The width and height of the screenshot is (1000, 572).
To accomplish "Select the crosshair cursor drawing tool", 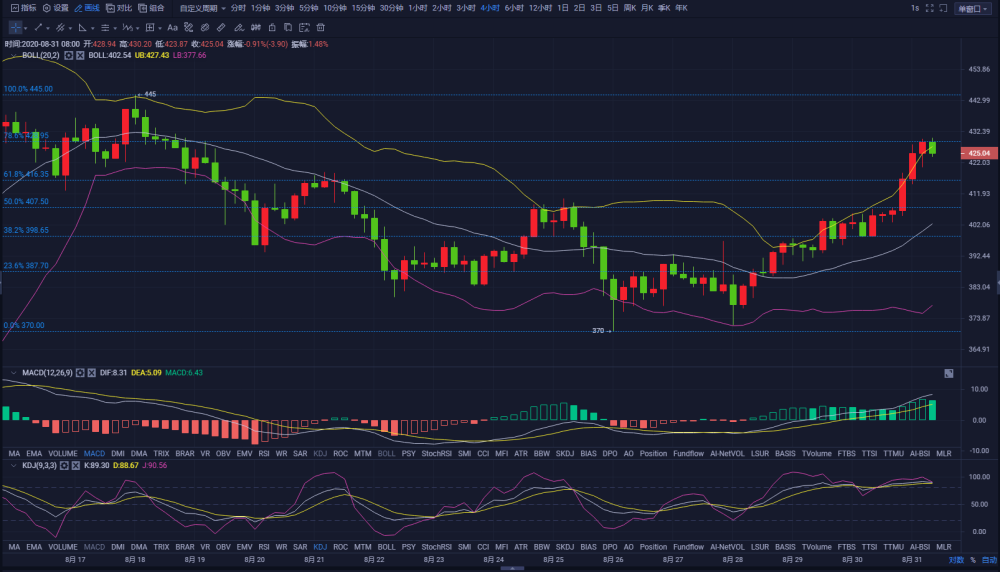I will [15, 27].
